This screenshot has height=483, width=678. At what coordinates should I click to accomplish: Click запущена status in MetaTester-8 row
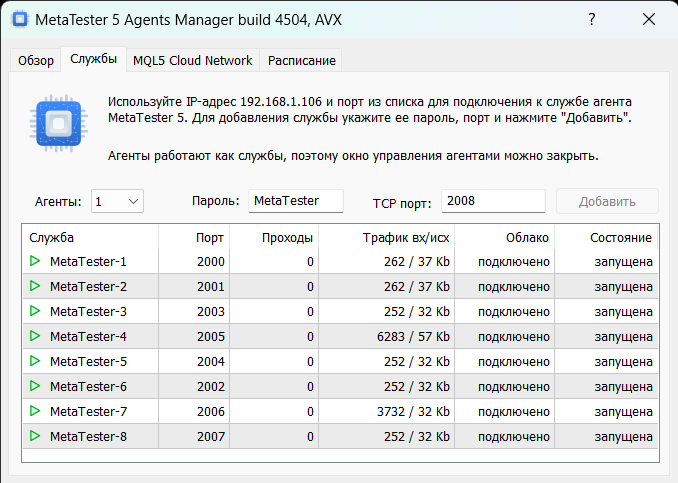tap(624, 437)
